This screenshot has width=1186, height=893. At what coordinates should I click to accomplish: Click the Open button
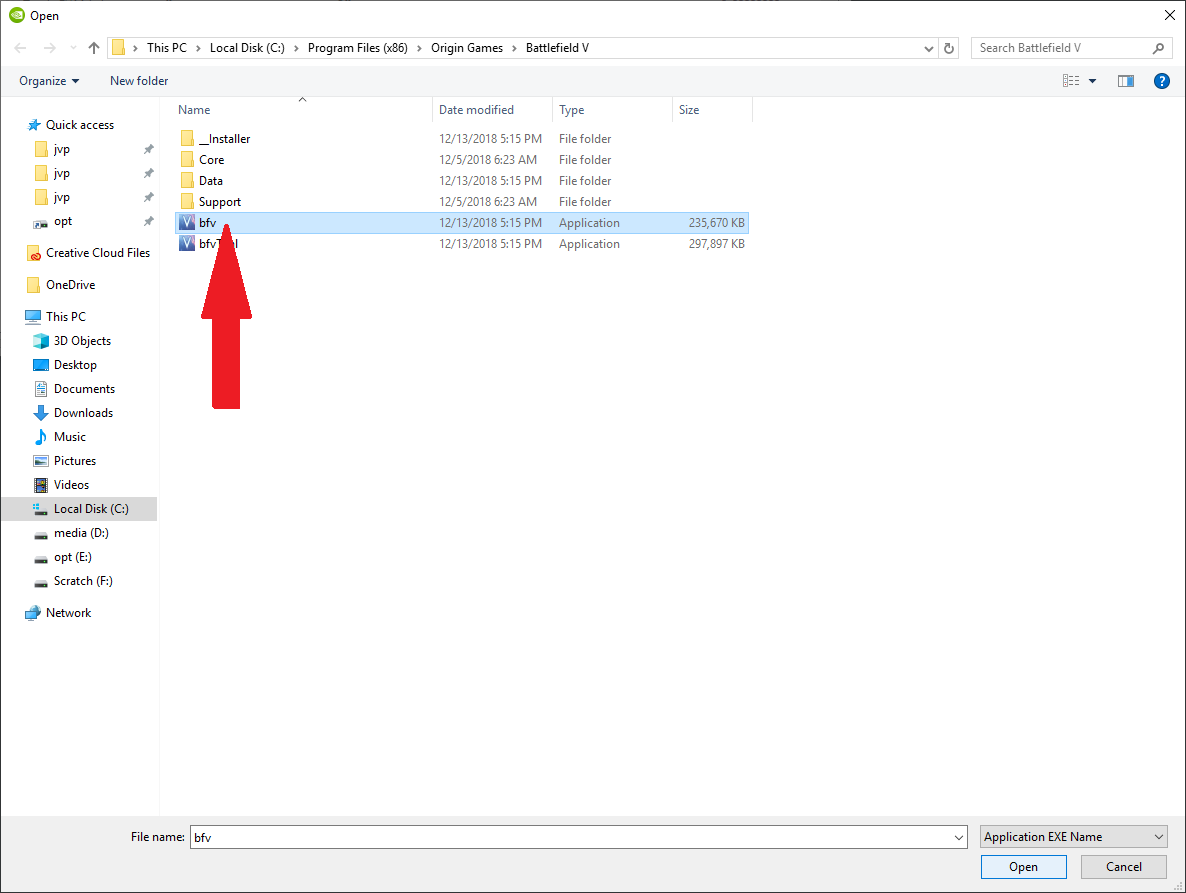(x=1023, y=867)
